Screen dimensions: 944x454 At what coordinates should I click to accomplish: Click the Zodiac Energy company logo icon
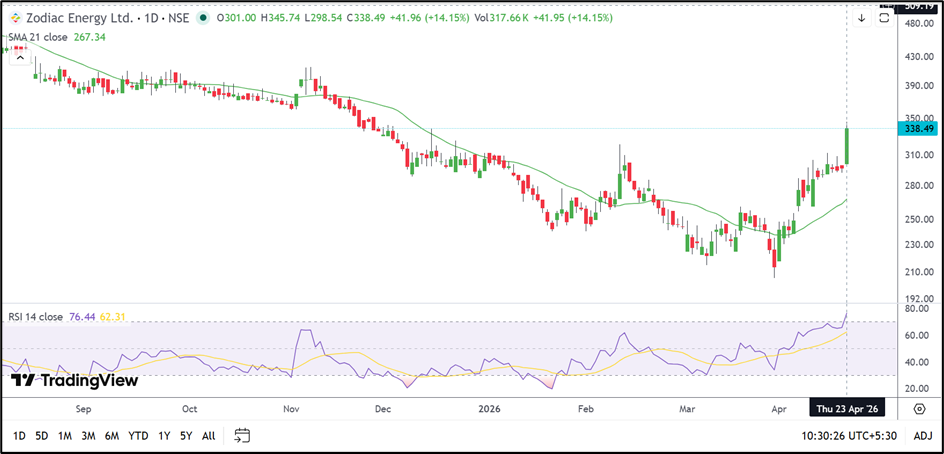point(15,17)
